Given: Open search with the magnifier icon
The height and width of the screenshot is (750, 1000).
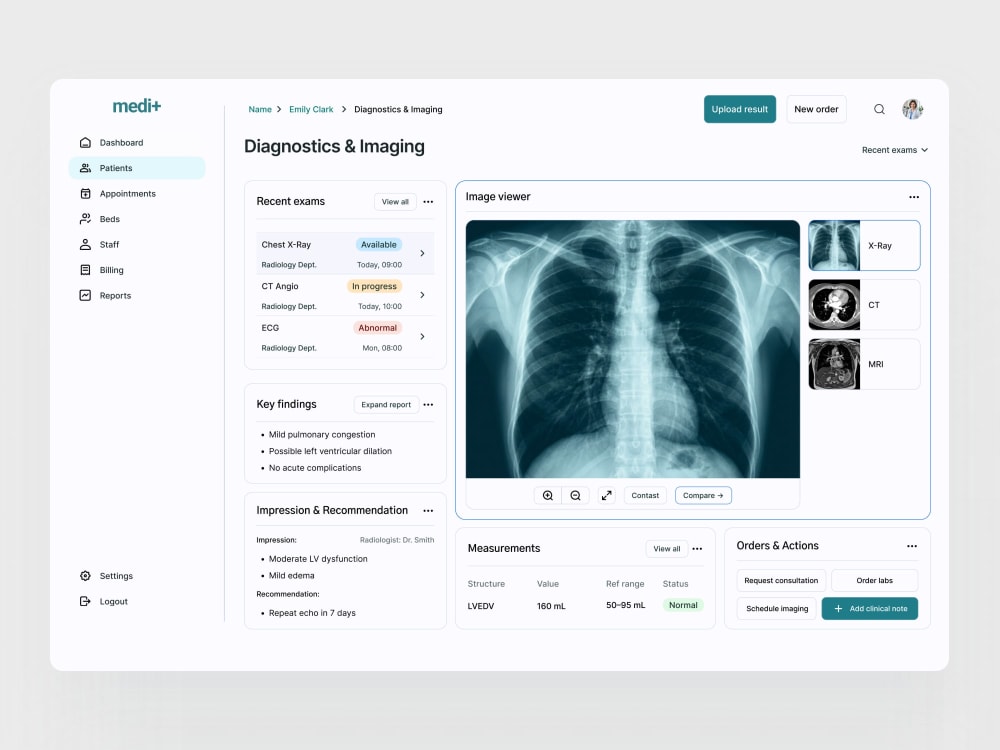Looking at the screenshot, I should click(879, 109).
